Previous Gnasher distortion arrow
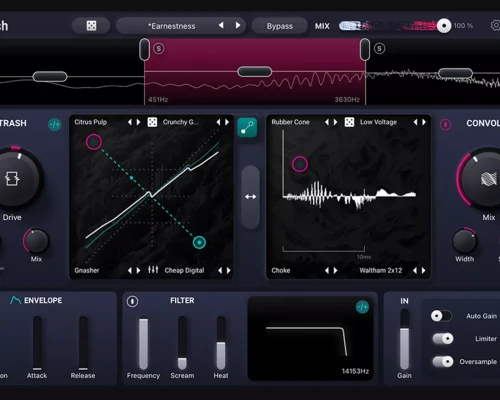Viewport: 500px width, 400px height. (130, 270)
